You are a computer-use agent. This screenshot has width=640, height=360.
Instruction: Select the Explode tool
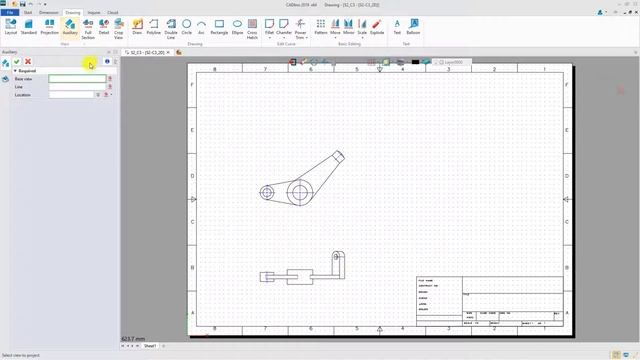coord(377,27)
